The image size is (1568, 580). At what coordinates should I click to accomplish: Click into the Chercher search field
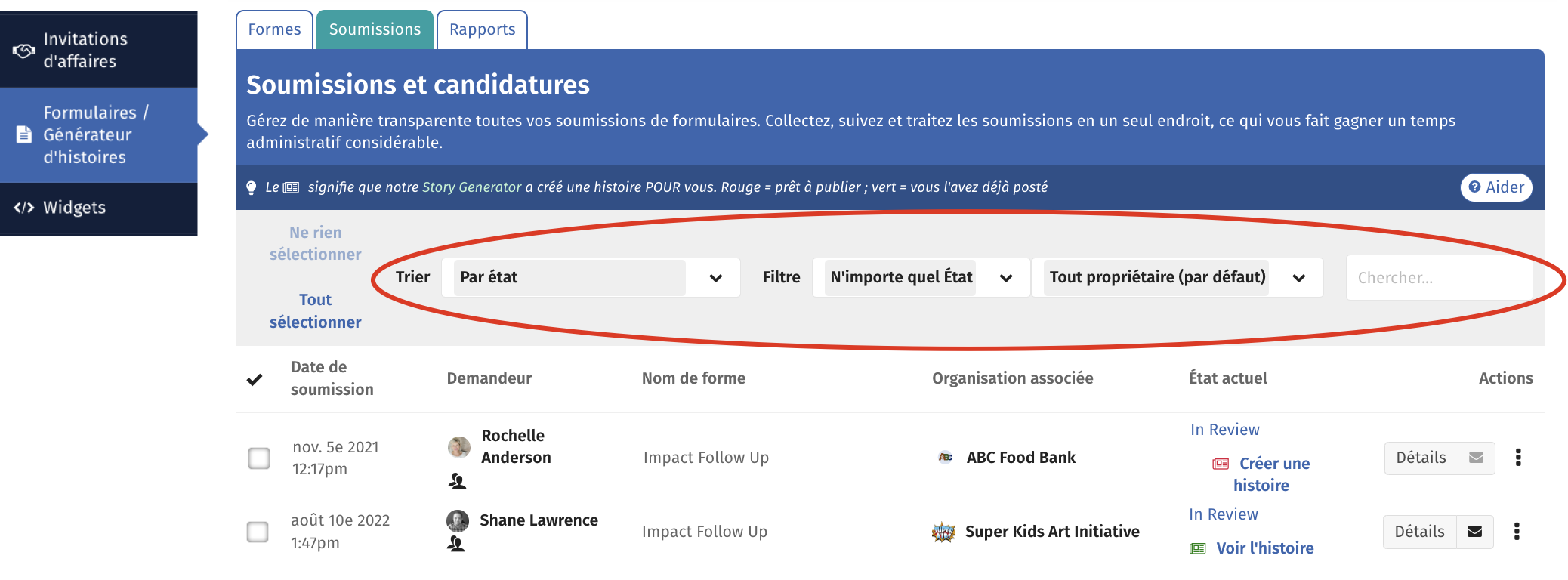1439,278
